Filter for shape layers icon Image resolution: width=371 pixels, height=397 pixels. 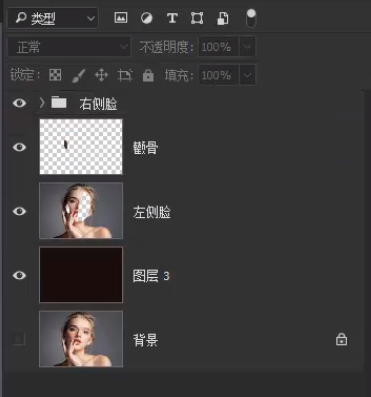[197, 18]
